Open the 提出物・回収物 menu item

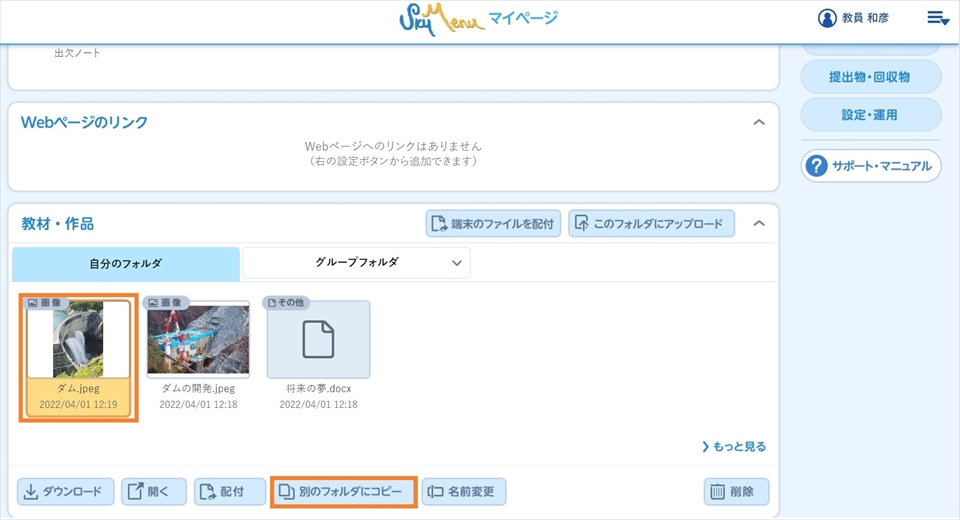coord(870,77)
